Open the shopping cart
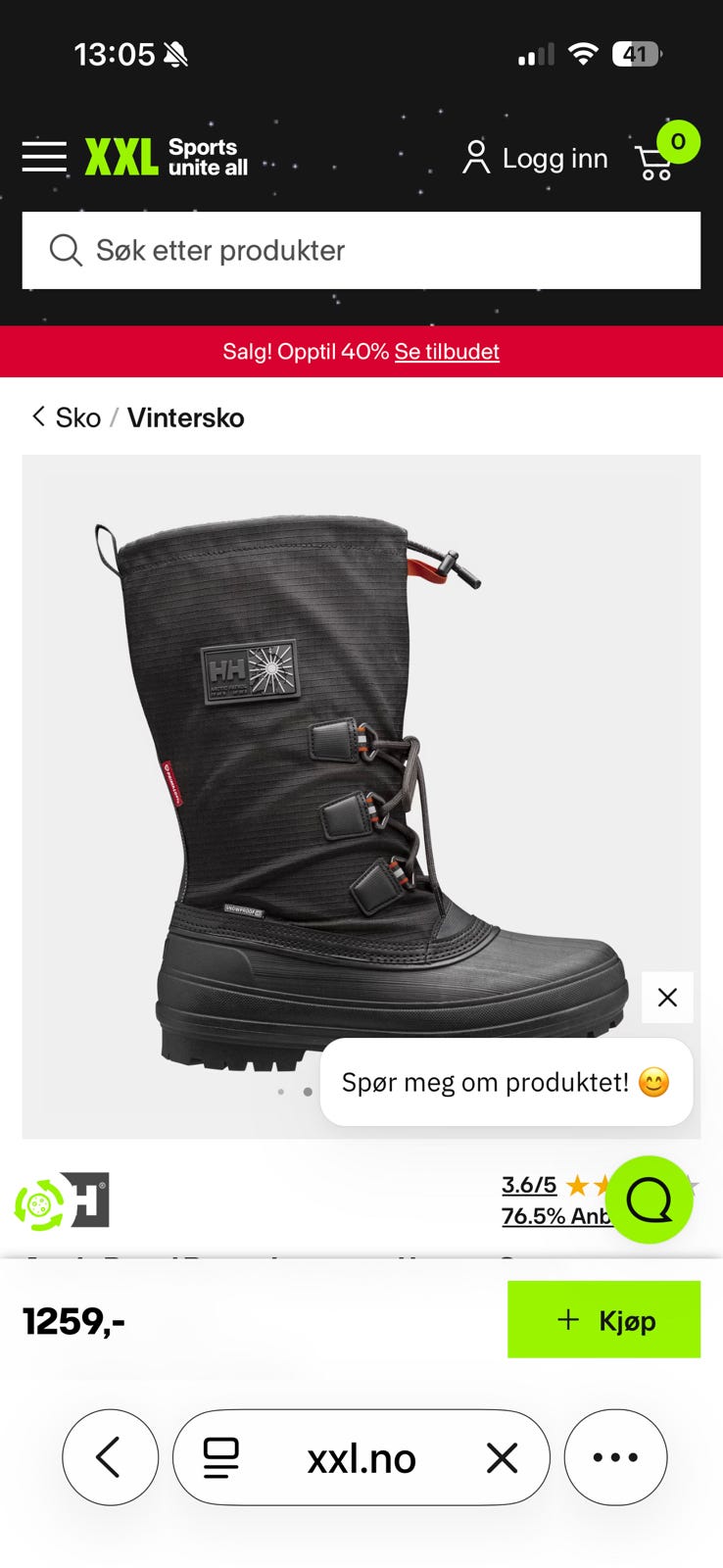 (656, 162)
